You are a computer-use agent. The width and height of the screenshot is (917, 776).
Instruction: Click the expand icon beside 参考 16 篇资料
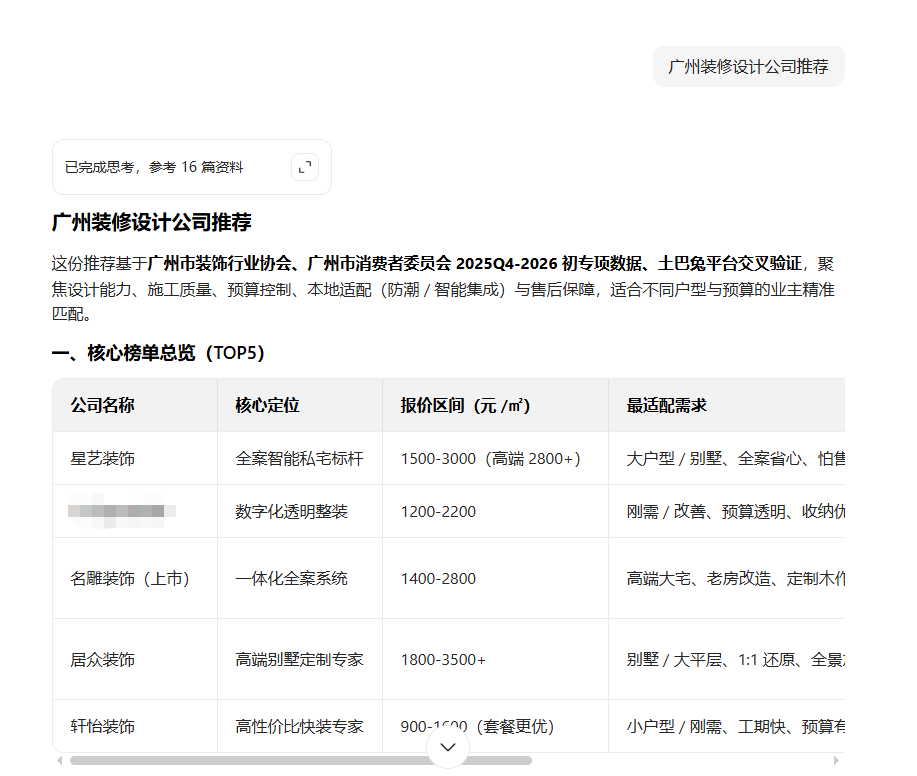point(304,167)
